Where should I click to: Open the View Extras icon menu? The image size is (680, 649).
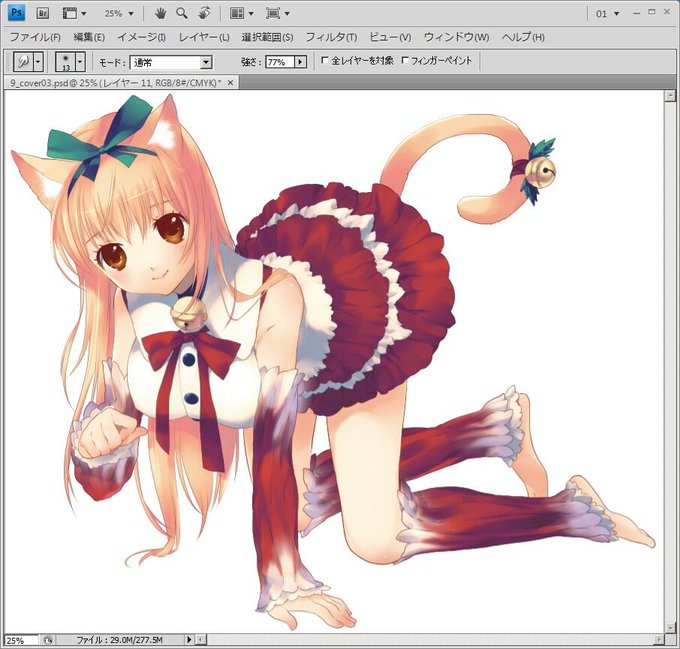69,13
